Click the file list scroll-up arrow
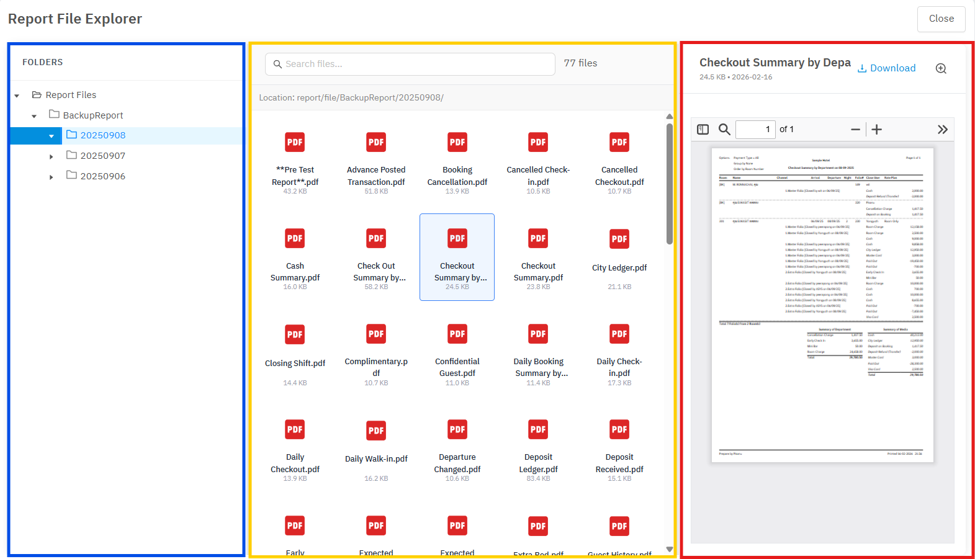 point(669,116)
